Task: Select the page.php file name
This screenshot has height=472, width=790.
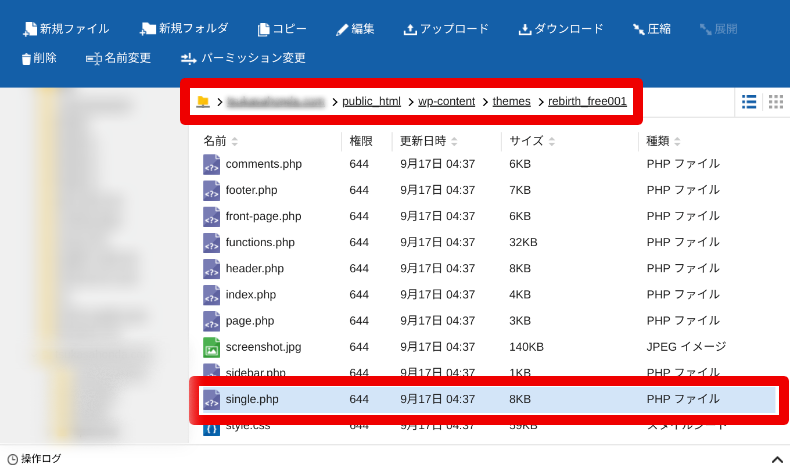Action: click(x=250, y=321)
